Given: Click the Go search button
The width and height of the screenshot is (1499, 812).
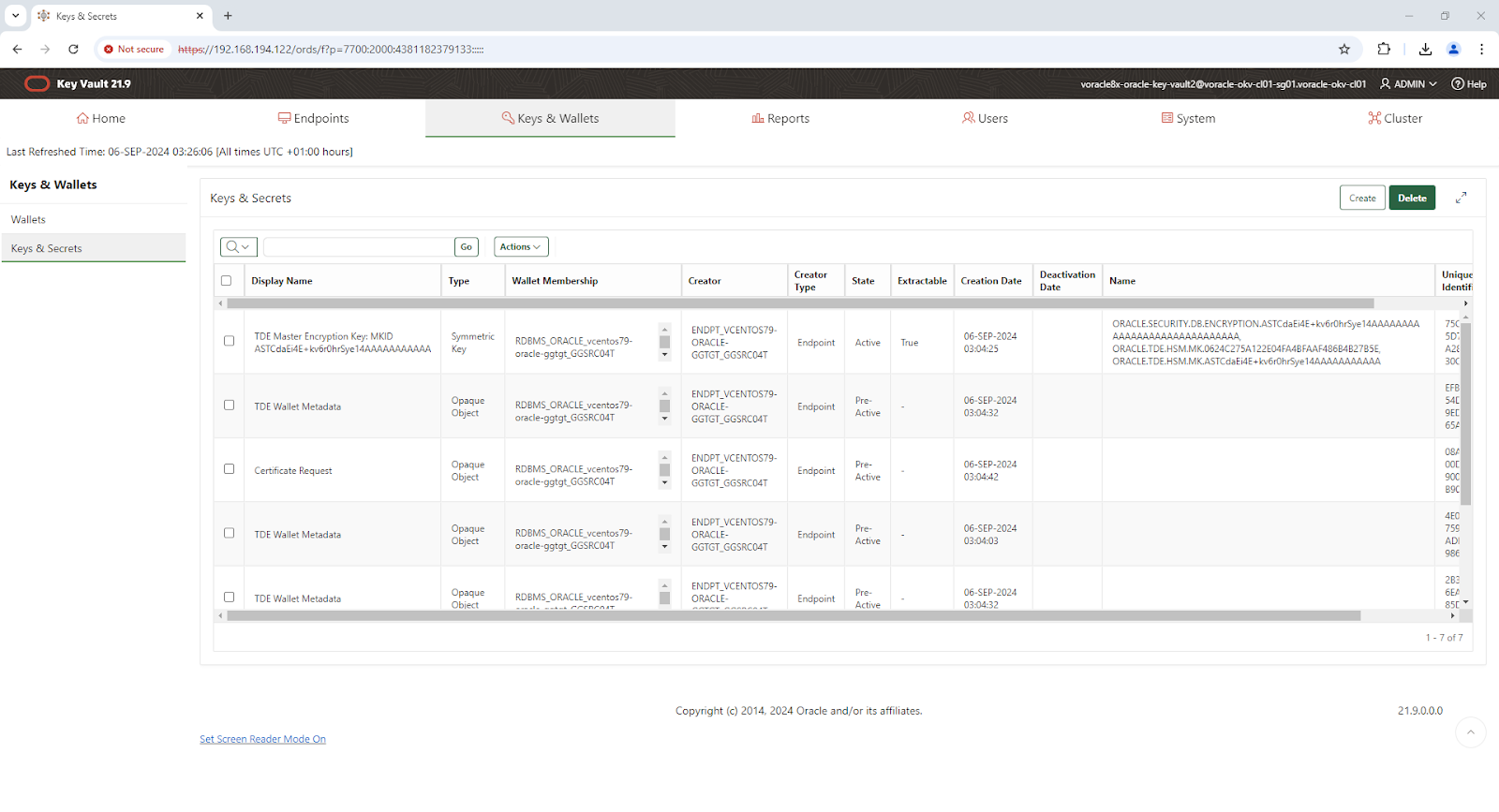Looking at the screenshot, I should (466, 246).
